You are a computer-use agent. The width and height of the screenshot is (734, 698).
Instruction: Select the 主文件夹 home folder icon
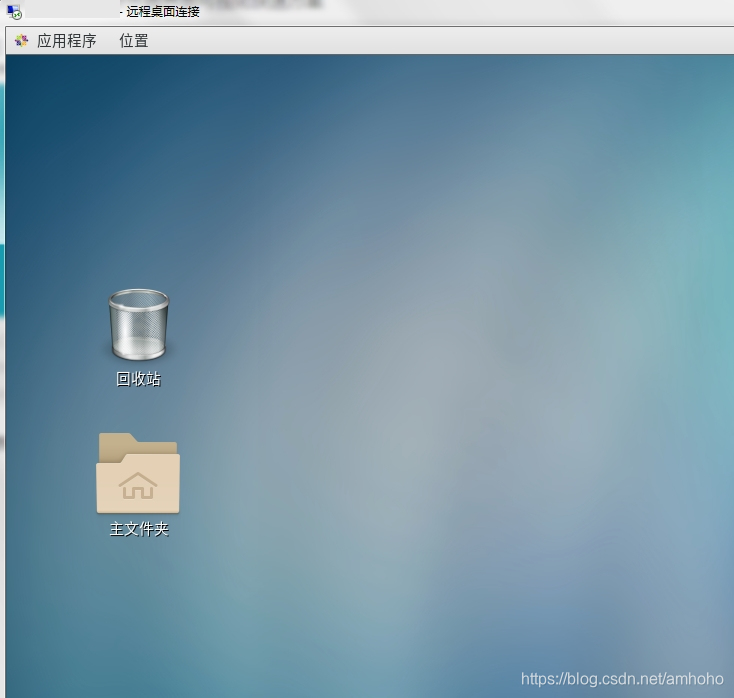pos(138,473)
